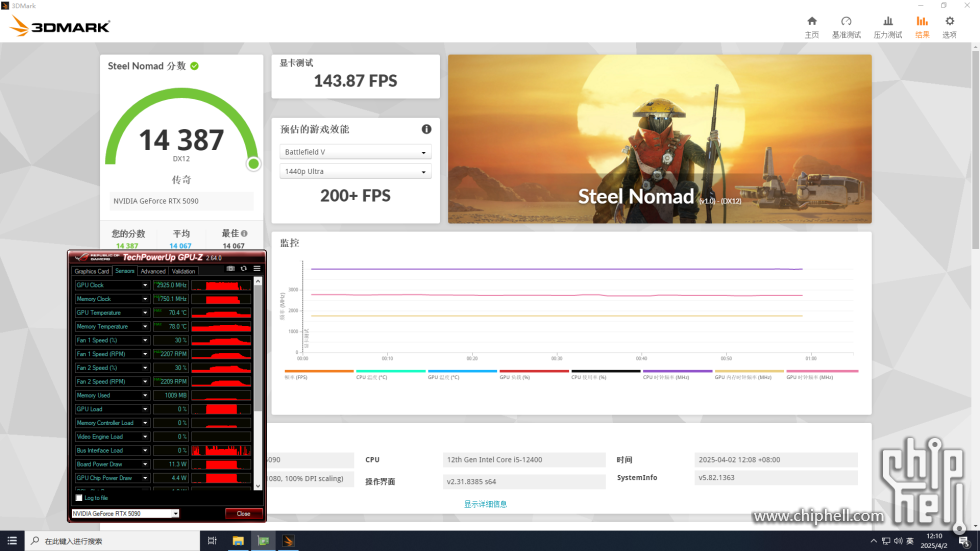
Task: Expand GPU Clock sensor dropdown
Action: coord(145,285)
